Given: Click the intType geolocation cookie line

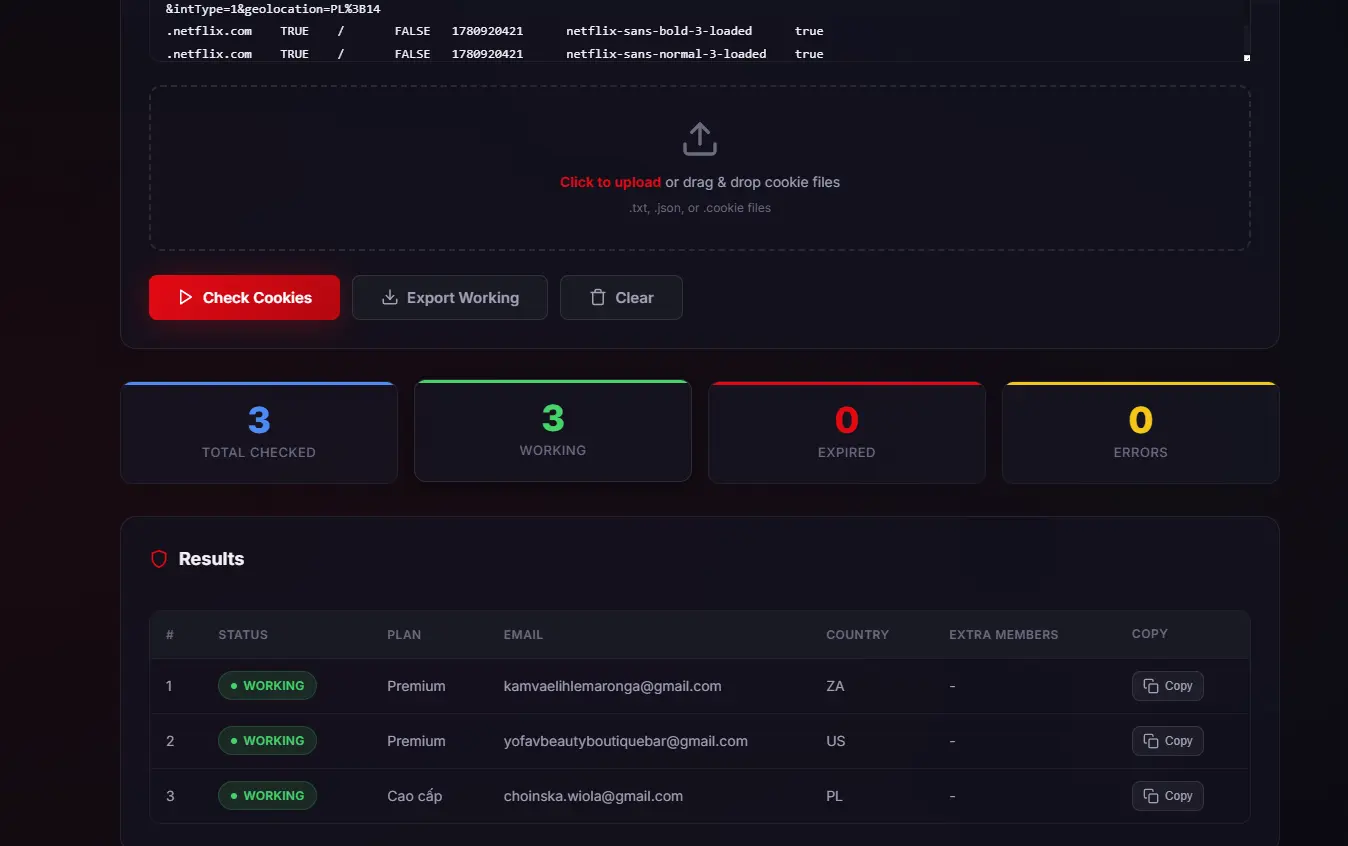Looking at the screenshot, I should [273, 9].
